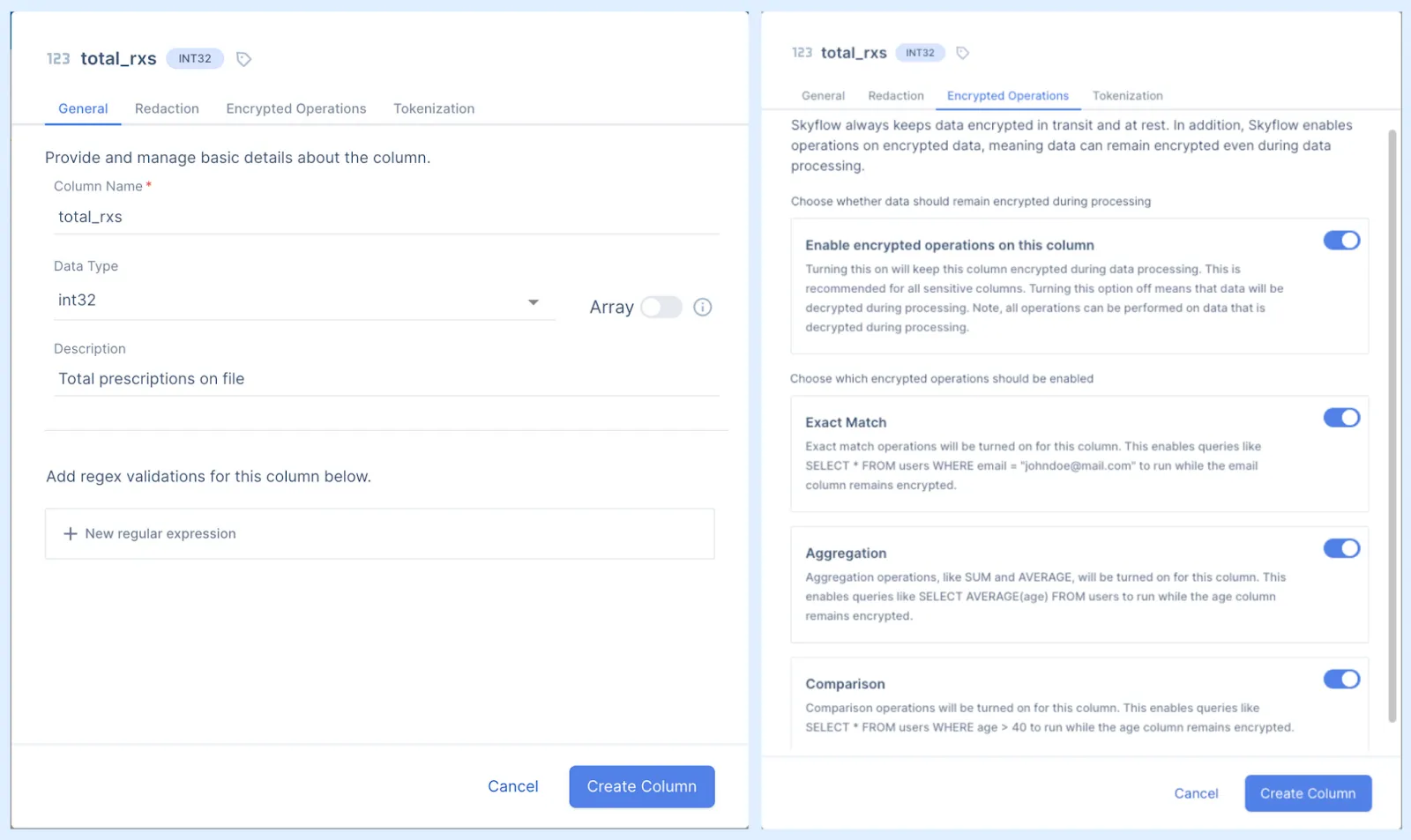Click the 123 type icon in left panel

(58, 59)
